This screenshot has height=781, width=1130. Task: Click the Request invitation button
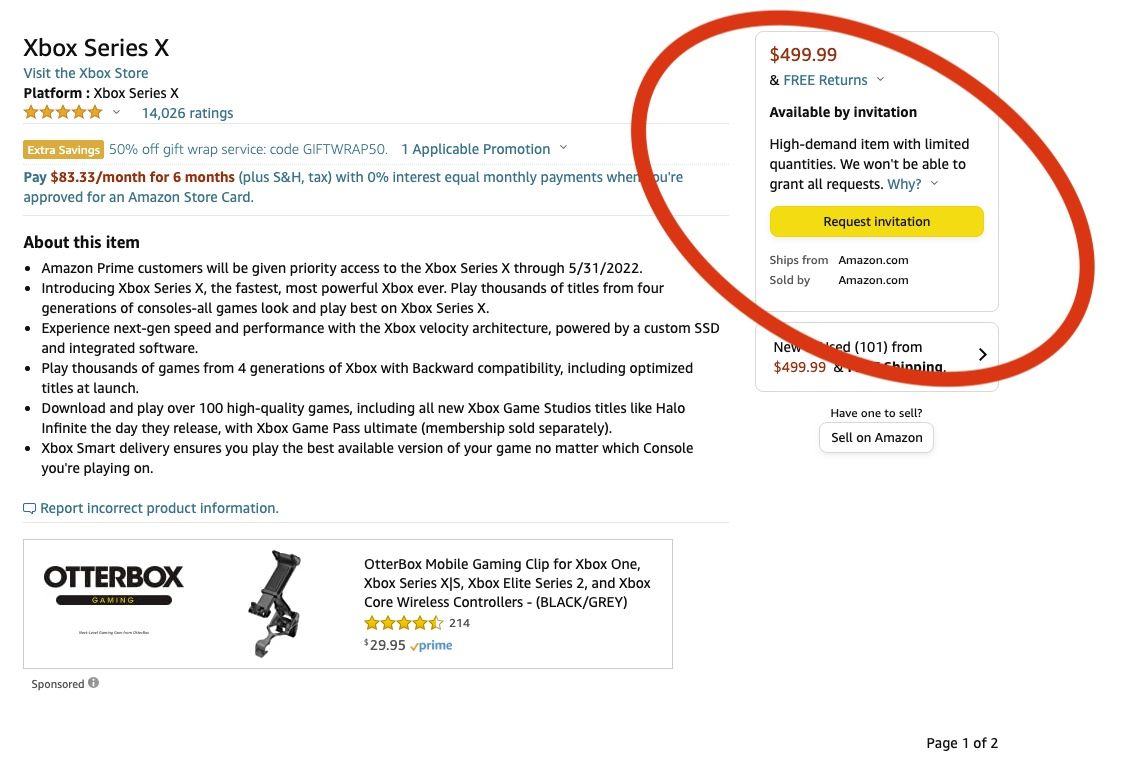tap(876, 221)
